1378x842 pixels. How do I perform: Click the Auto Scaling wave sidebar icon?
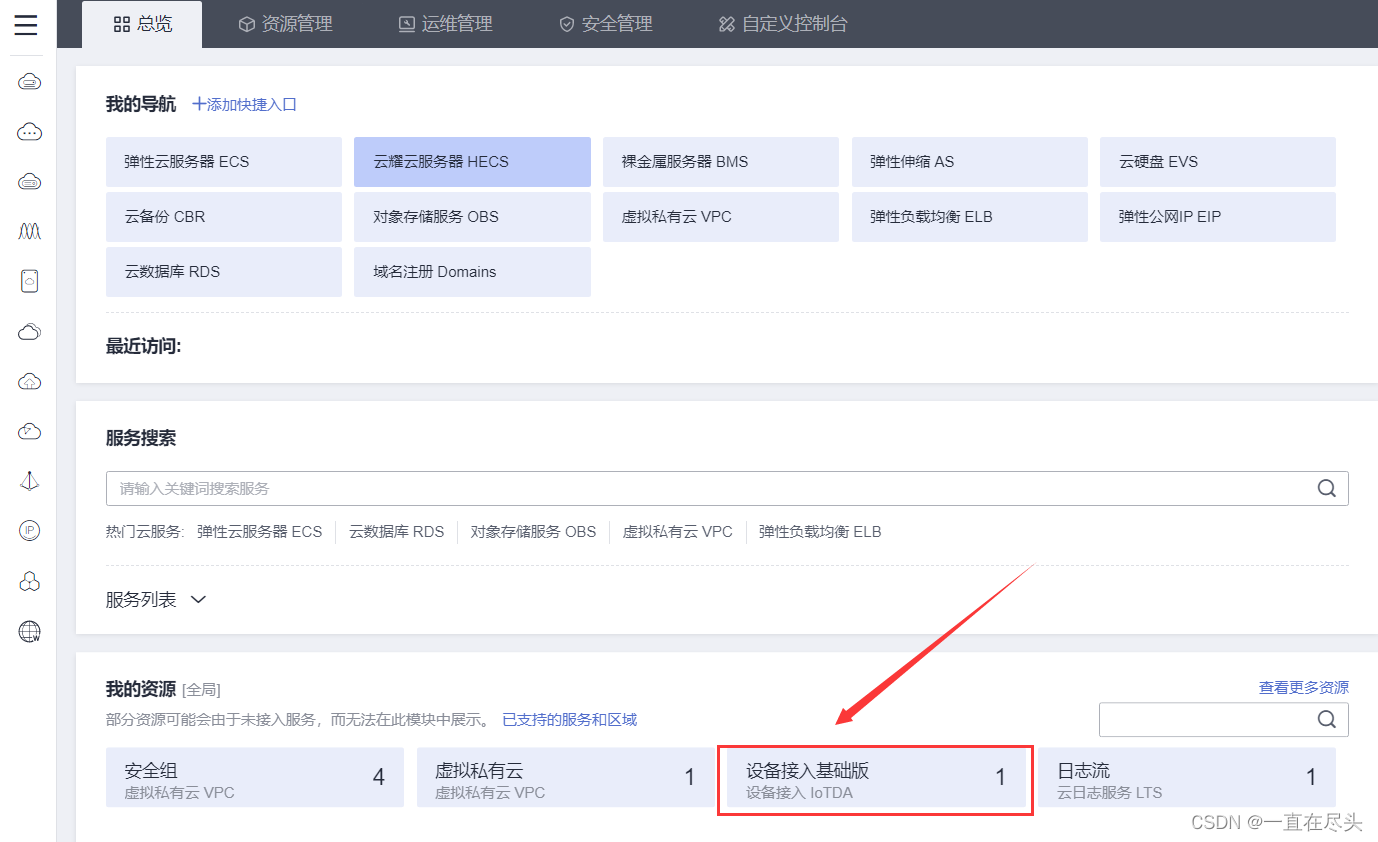[29, 232]
